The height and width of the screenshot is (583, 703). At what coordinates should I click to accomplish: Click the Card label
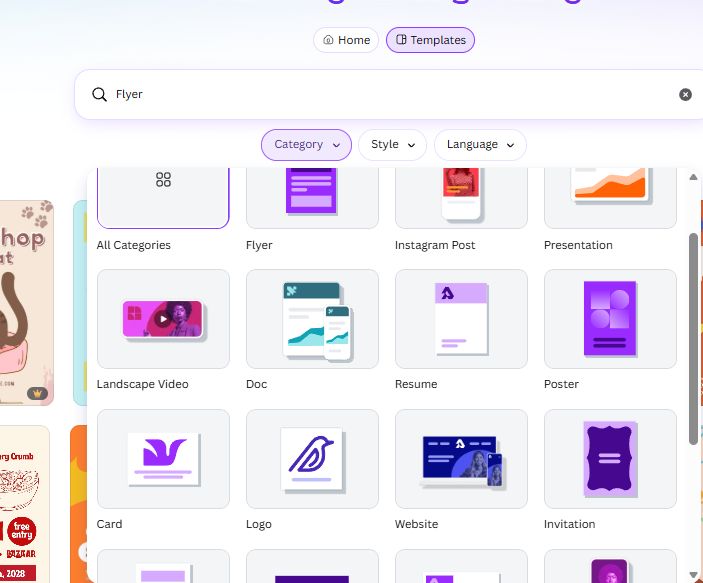[x=109, y=524]
